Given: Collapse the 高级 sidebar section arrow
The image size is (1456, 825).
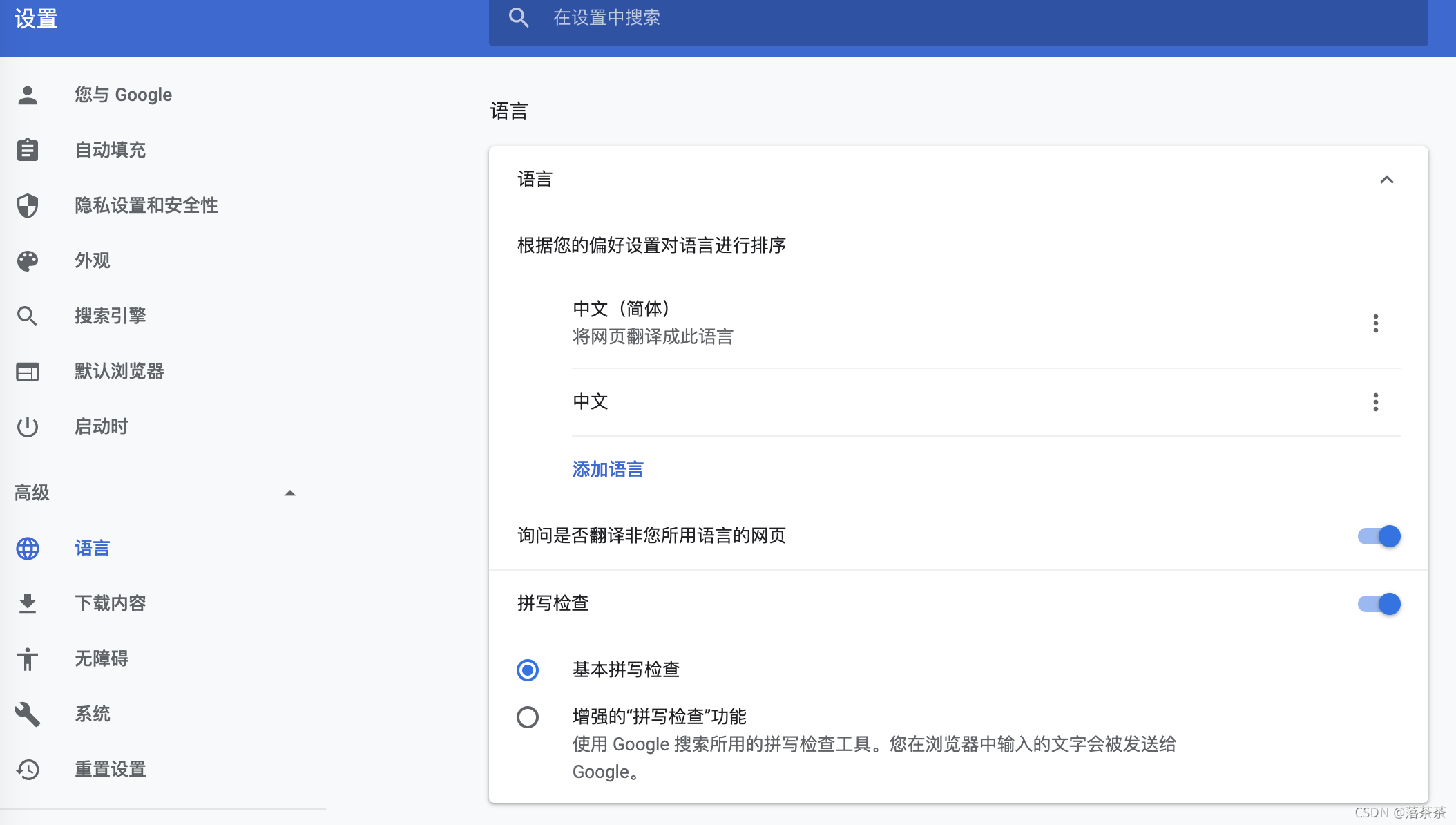Looking at the screenshot, I should pos(290,493).
